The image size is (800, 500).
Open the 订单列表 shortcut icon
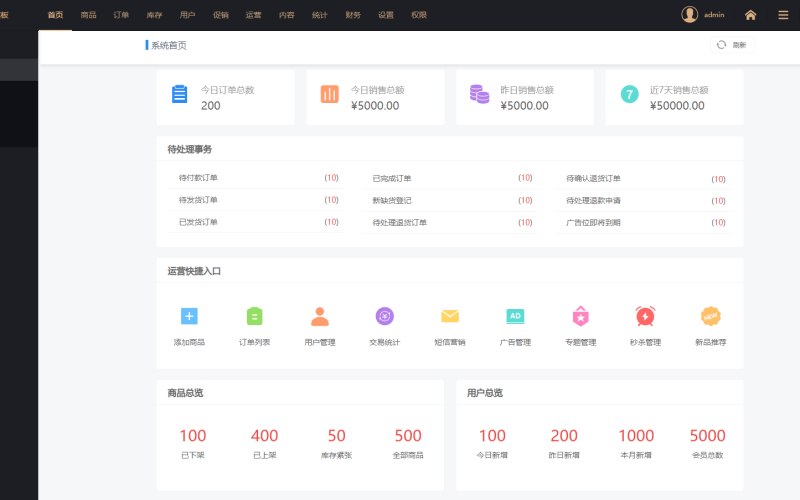pos(254,316)
